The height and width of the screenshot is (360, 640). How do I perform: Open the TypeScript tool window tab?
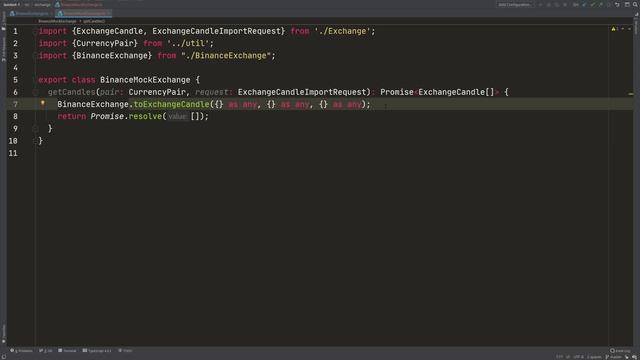point(97,351)
